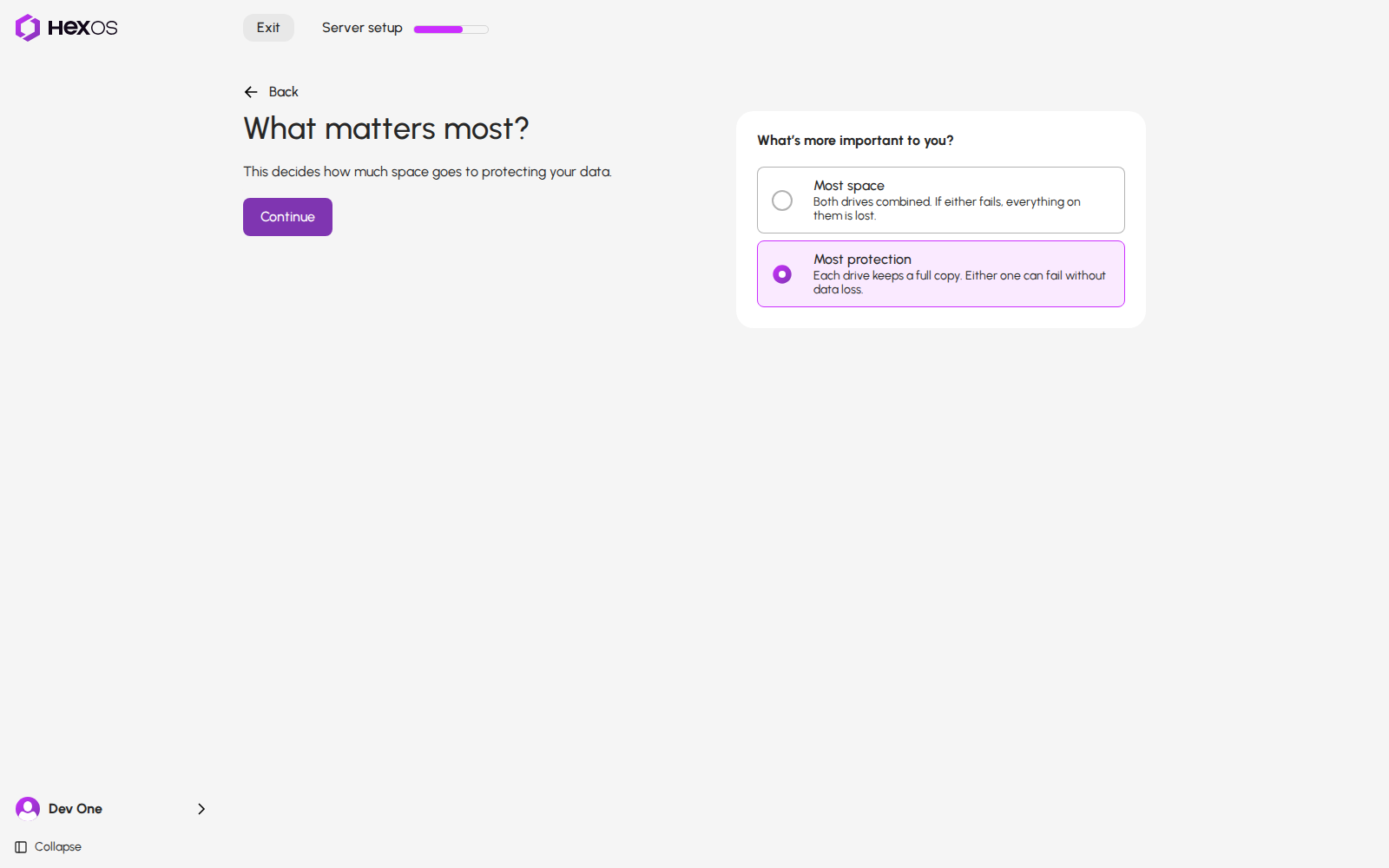The height and width of the screenshot is (868, 1389).
Task: Click the Server setup progress bar
Action: click(451, 30)
